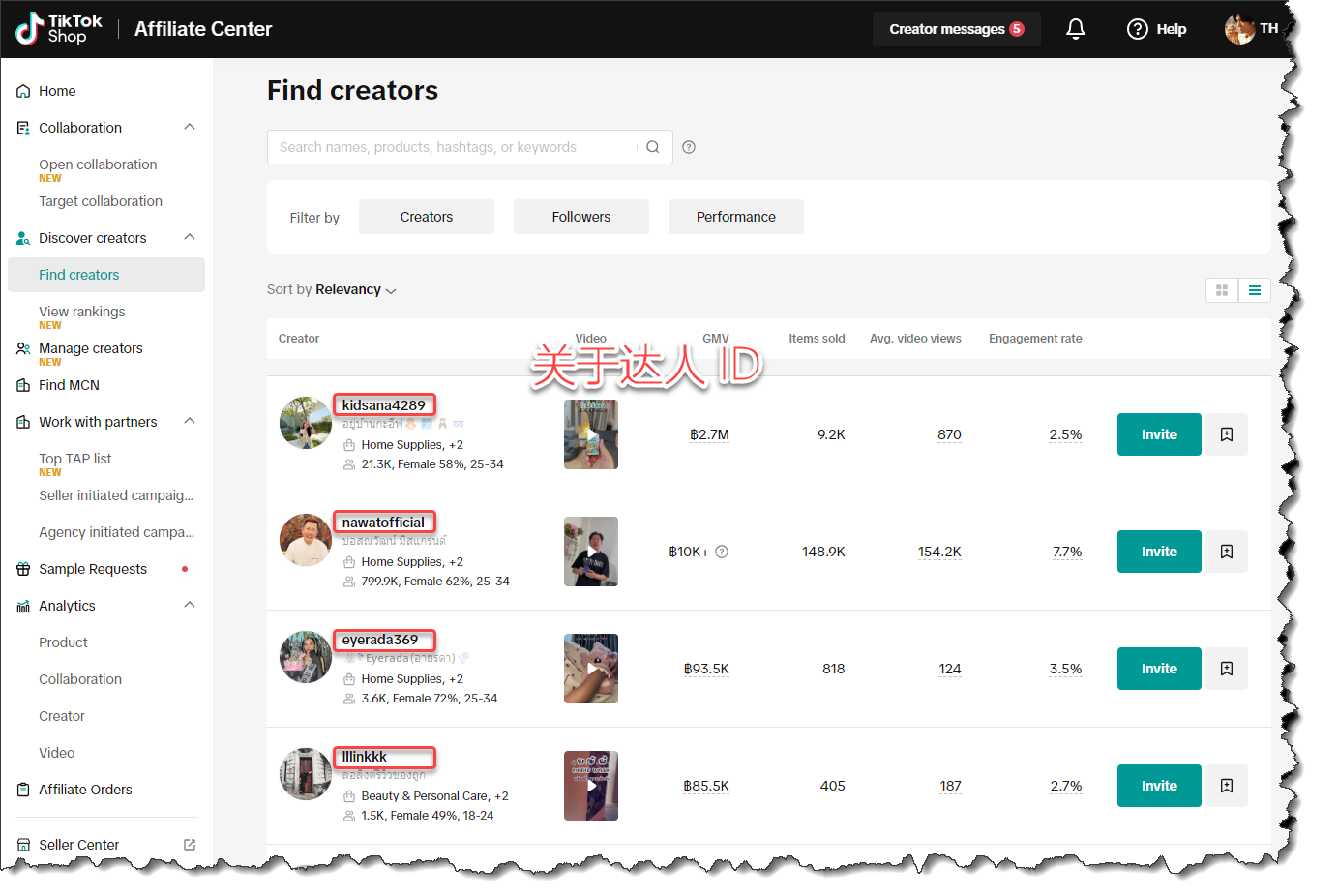1338x896 pixels.
Task: Collapse the Analytics sidebar section
Action: tap(190, 606)
